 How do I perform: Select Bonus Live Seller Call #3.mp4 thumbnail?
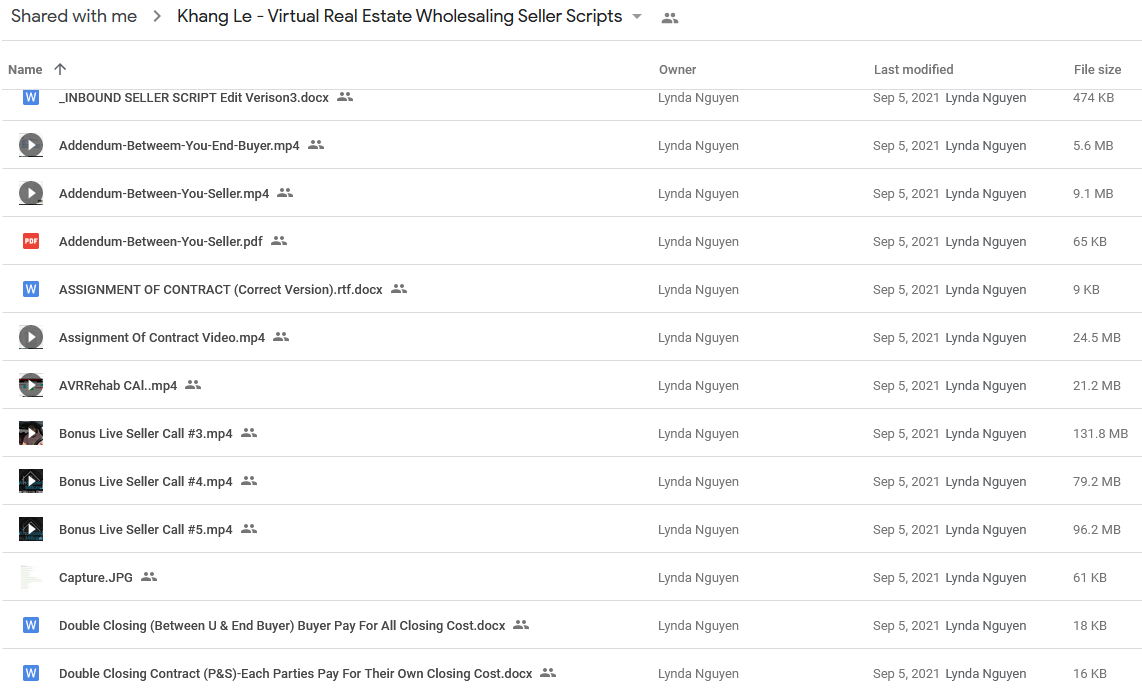click(x=31, y=433)
